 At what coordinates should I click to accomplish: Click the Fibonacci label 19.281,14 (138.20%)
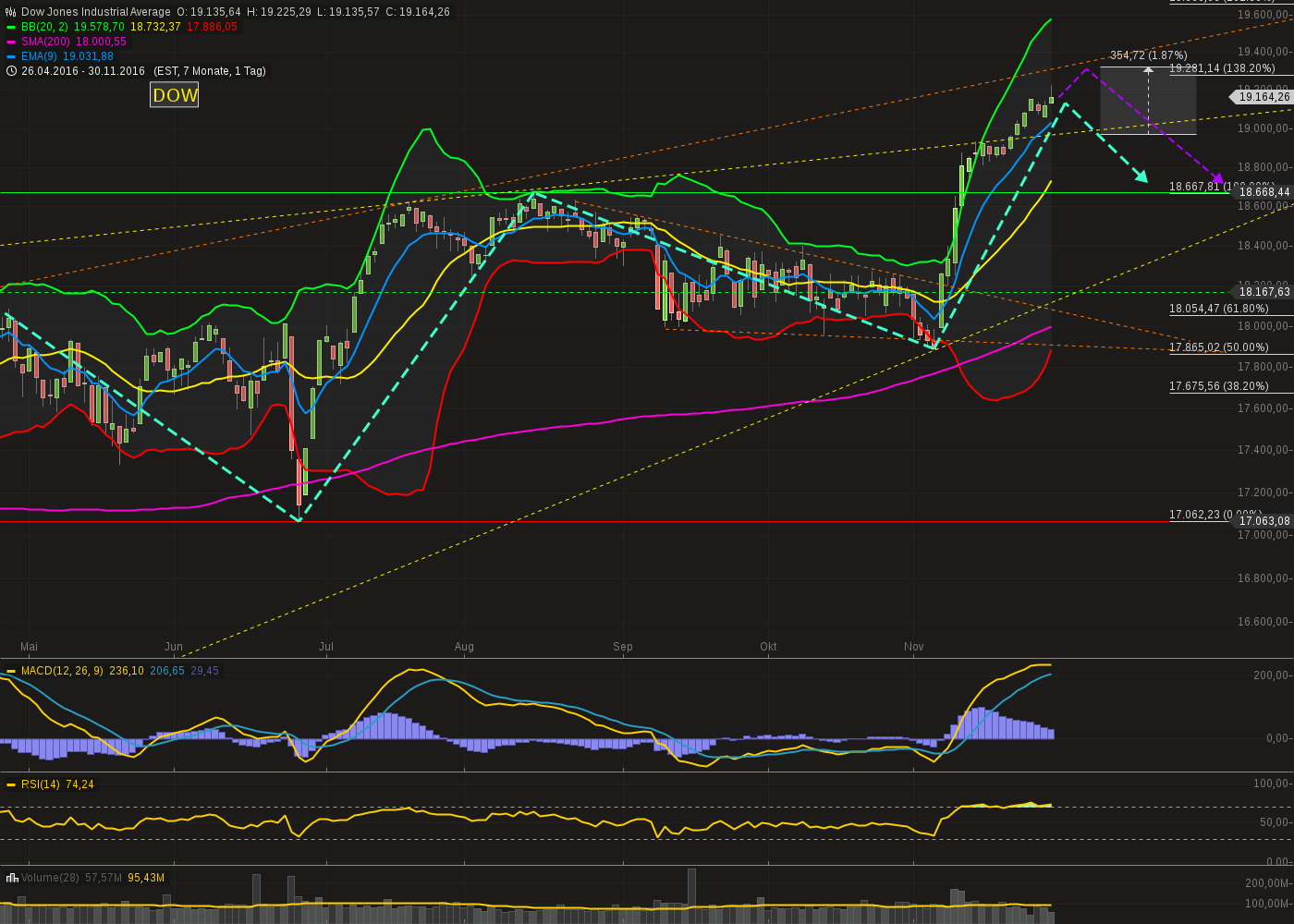click(1222, 68)
